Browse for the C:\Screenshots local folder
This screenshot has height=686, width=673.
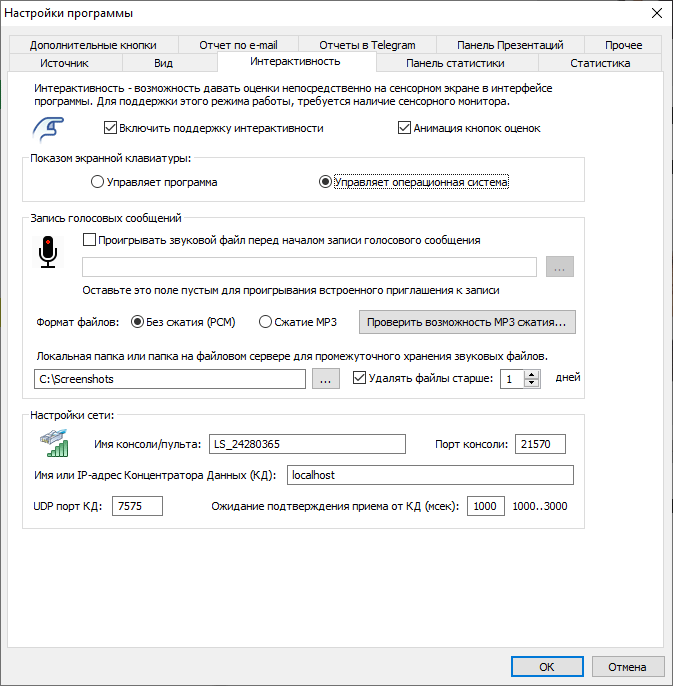tap(325, 379)
